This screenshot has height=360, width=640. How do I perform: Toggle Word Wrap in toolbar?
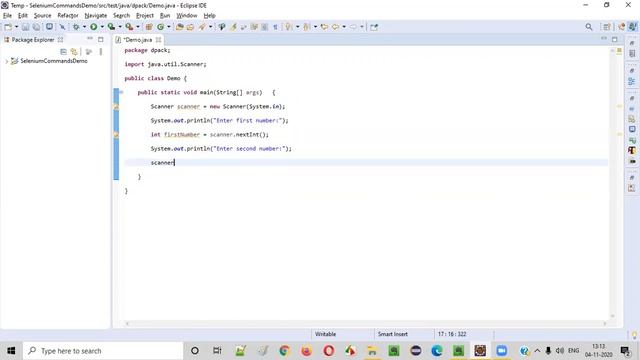[244, 27]
